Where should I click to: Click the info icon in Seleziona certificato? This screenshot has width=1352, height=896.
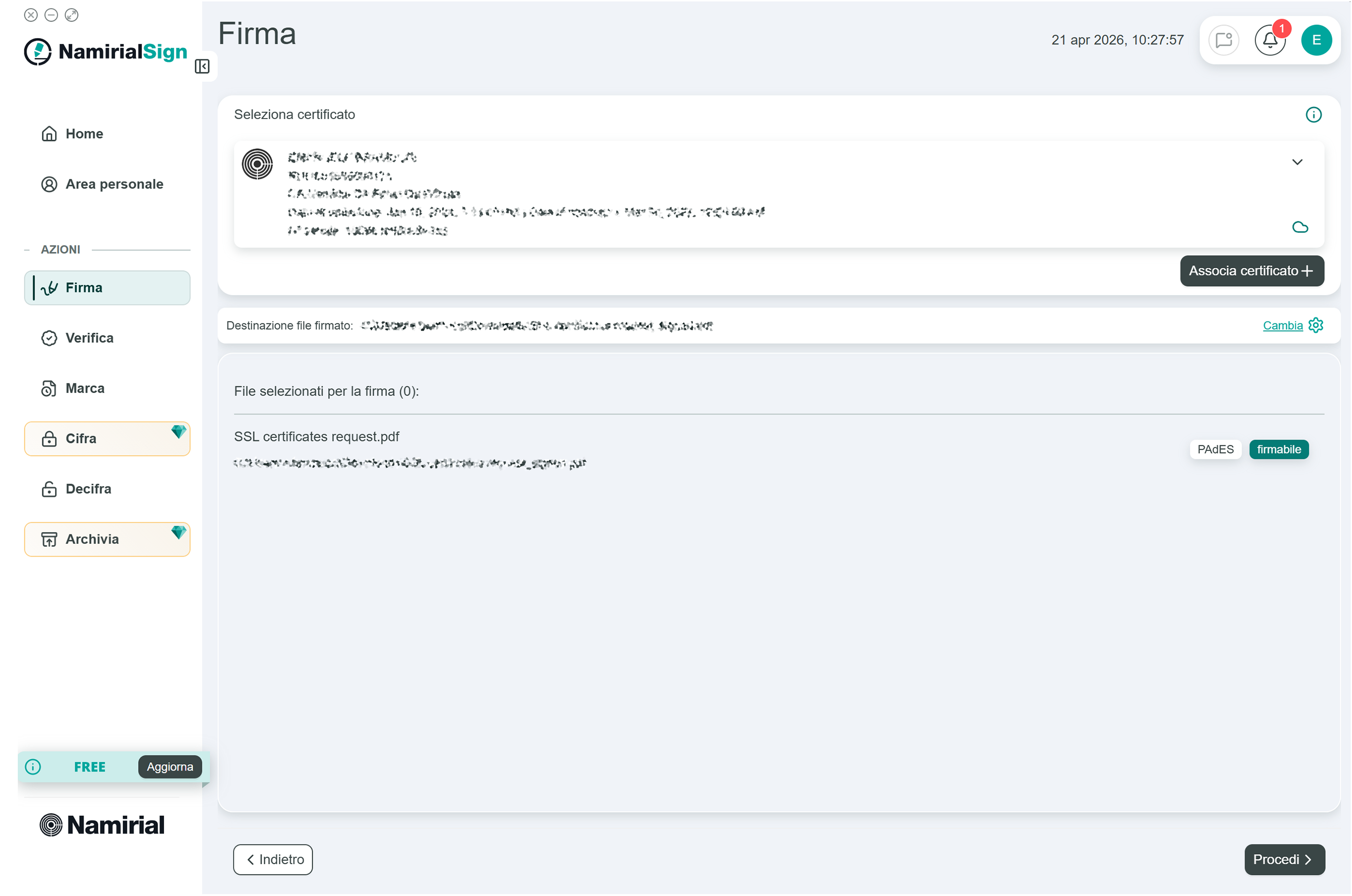pos(1314,114)
